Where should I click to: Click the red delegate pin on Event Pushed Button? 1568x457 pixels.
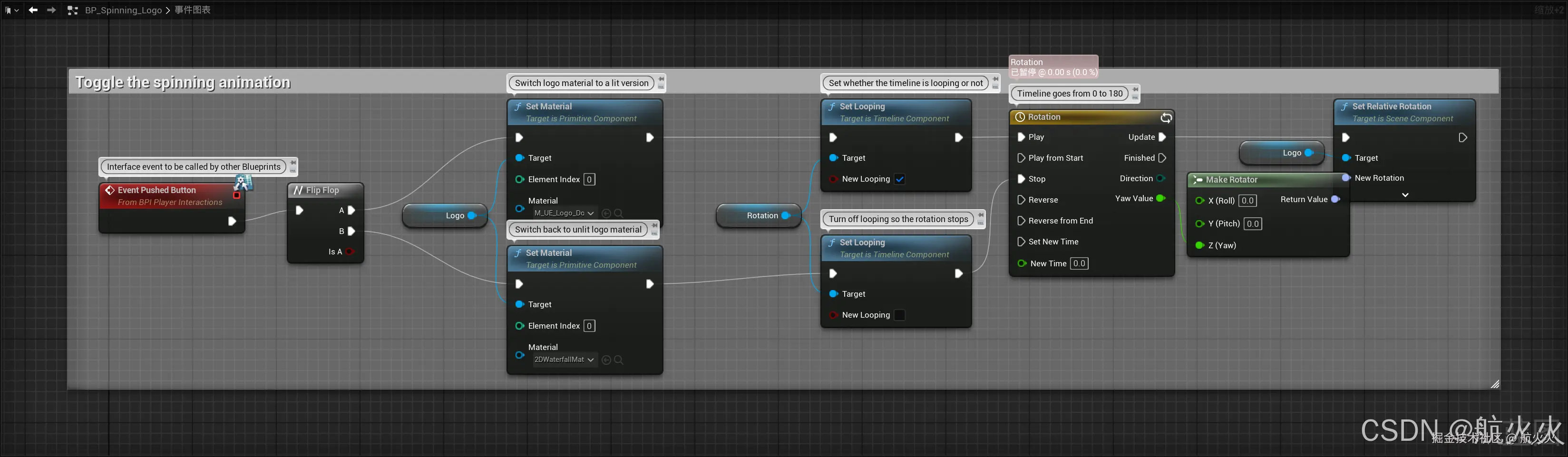click(237, 195)
